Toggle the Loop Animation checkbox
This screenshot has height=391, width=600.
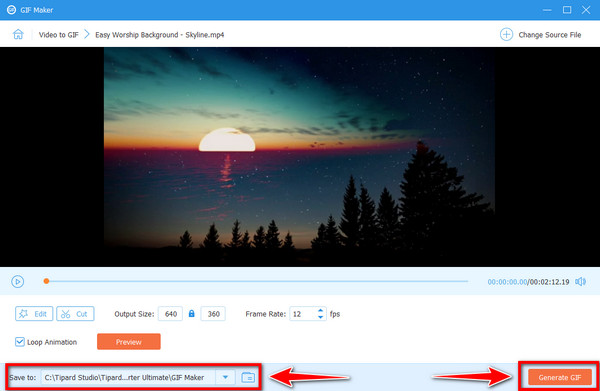(x=20, y=342)
